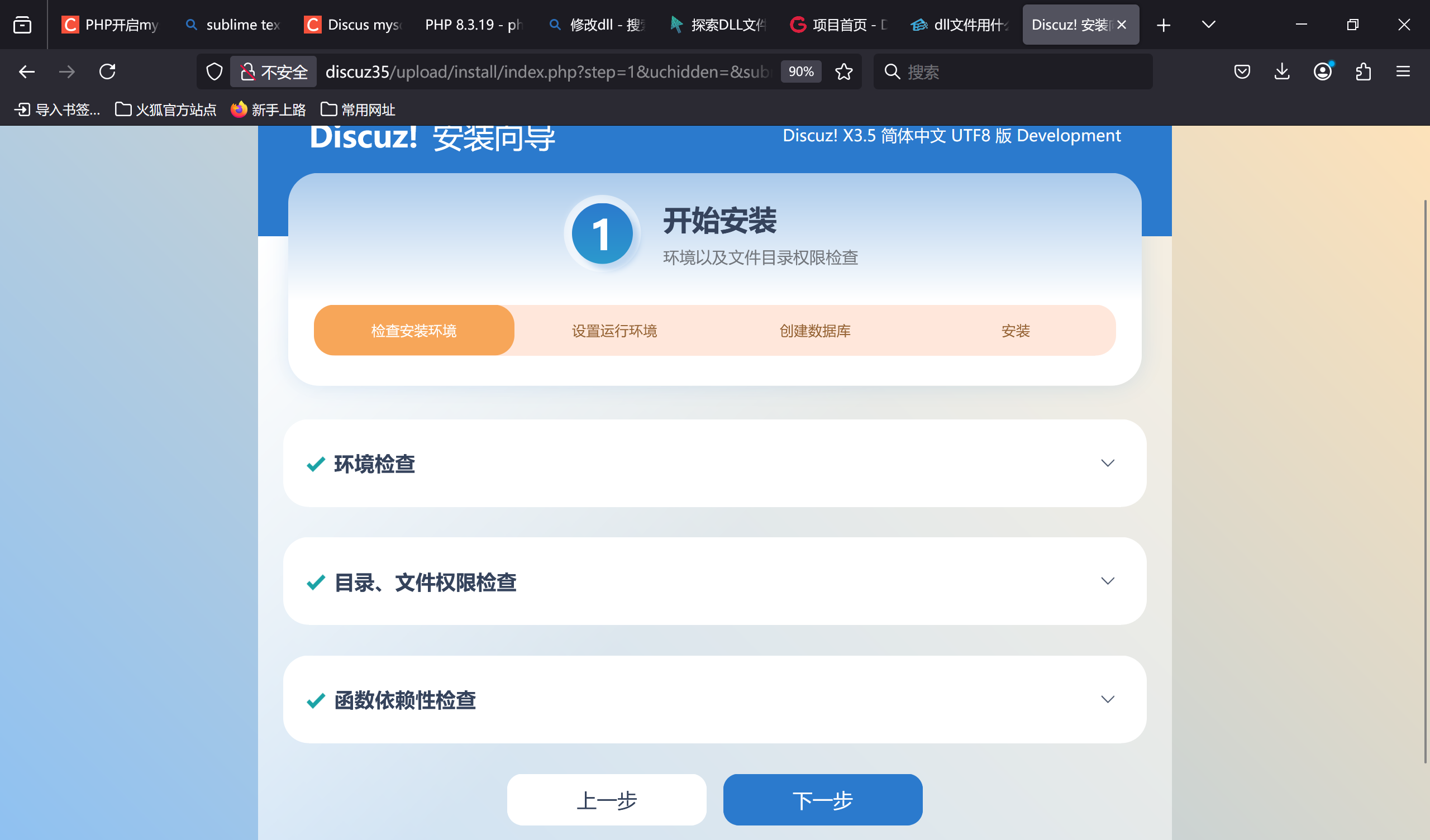
Task: Click the 开始安装 title
Action: (719, 220)
